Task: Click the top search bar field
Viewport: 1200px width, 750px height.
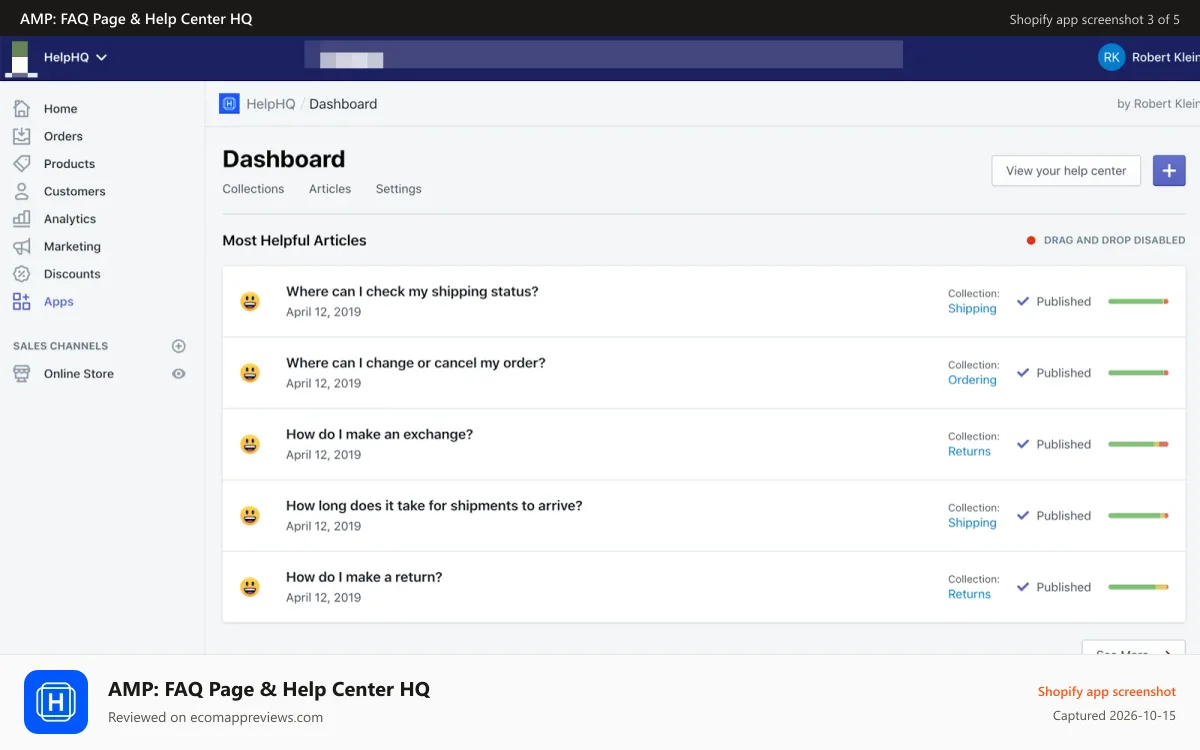Action: click(x=603, y=54)
